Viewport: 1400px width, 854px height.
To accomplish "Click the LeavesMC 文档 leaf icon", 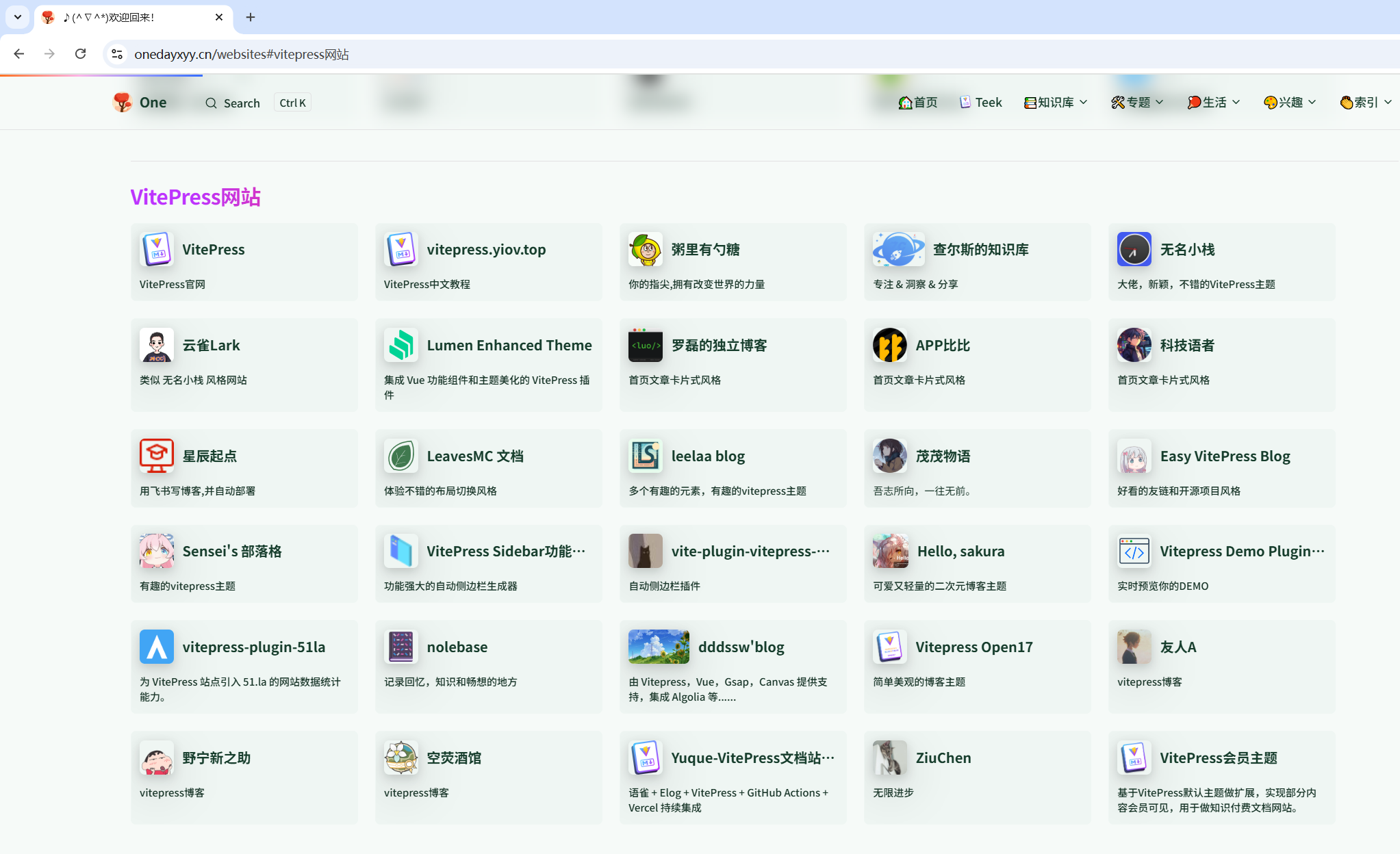I will [x=401, y=456].
